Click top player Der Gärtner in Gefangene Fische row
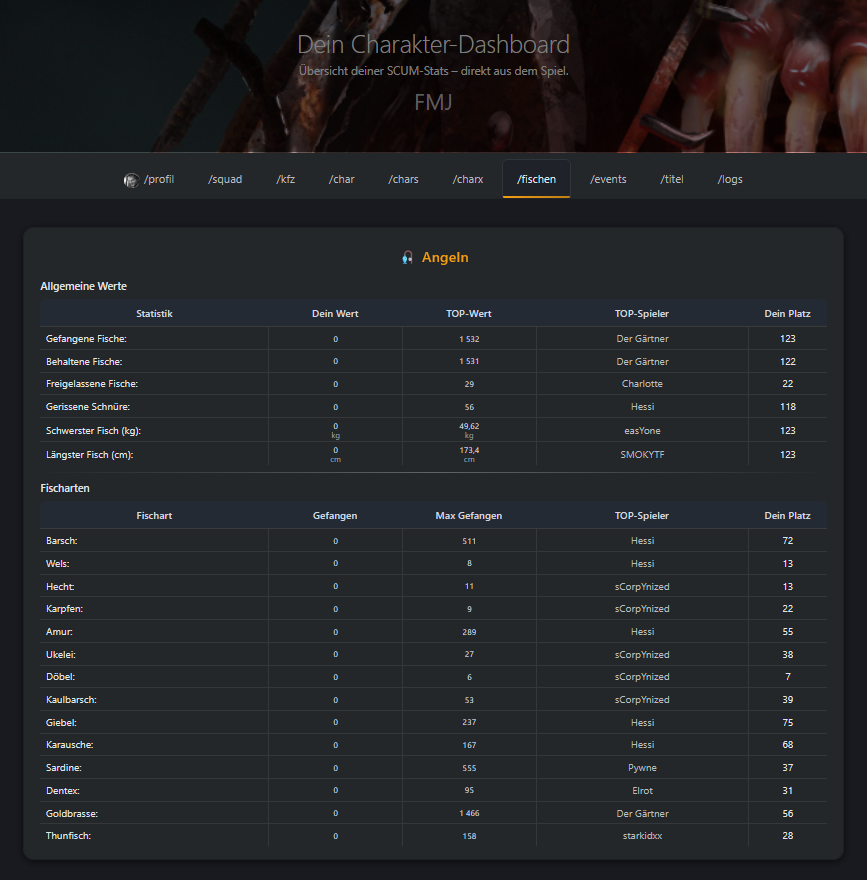Screen dimensions: 867x880 642,338
